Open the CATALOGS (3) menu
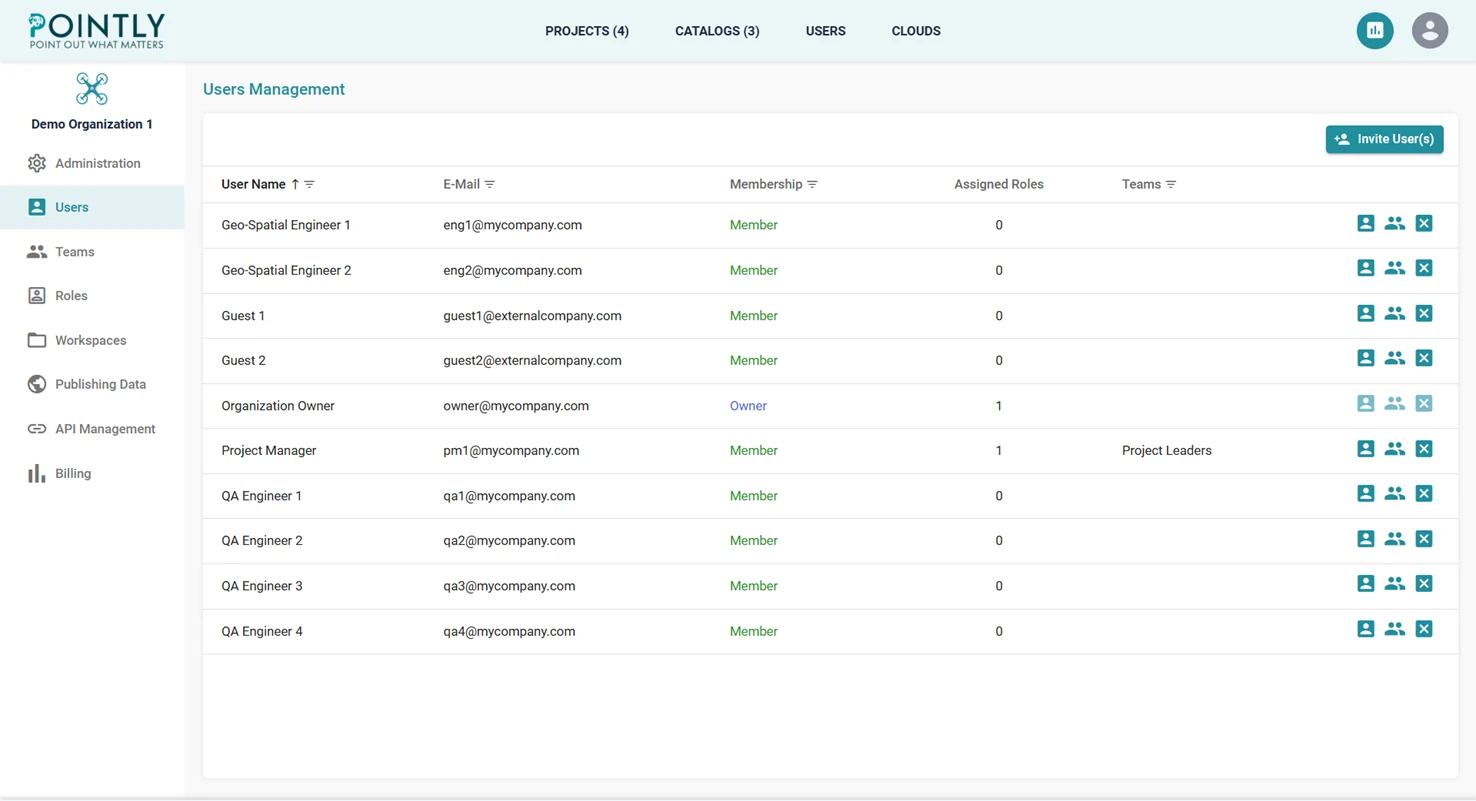Screen dimensions: 1476x801 pos(717,31)
